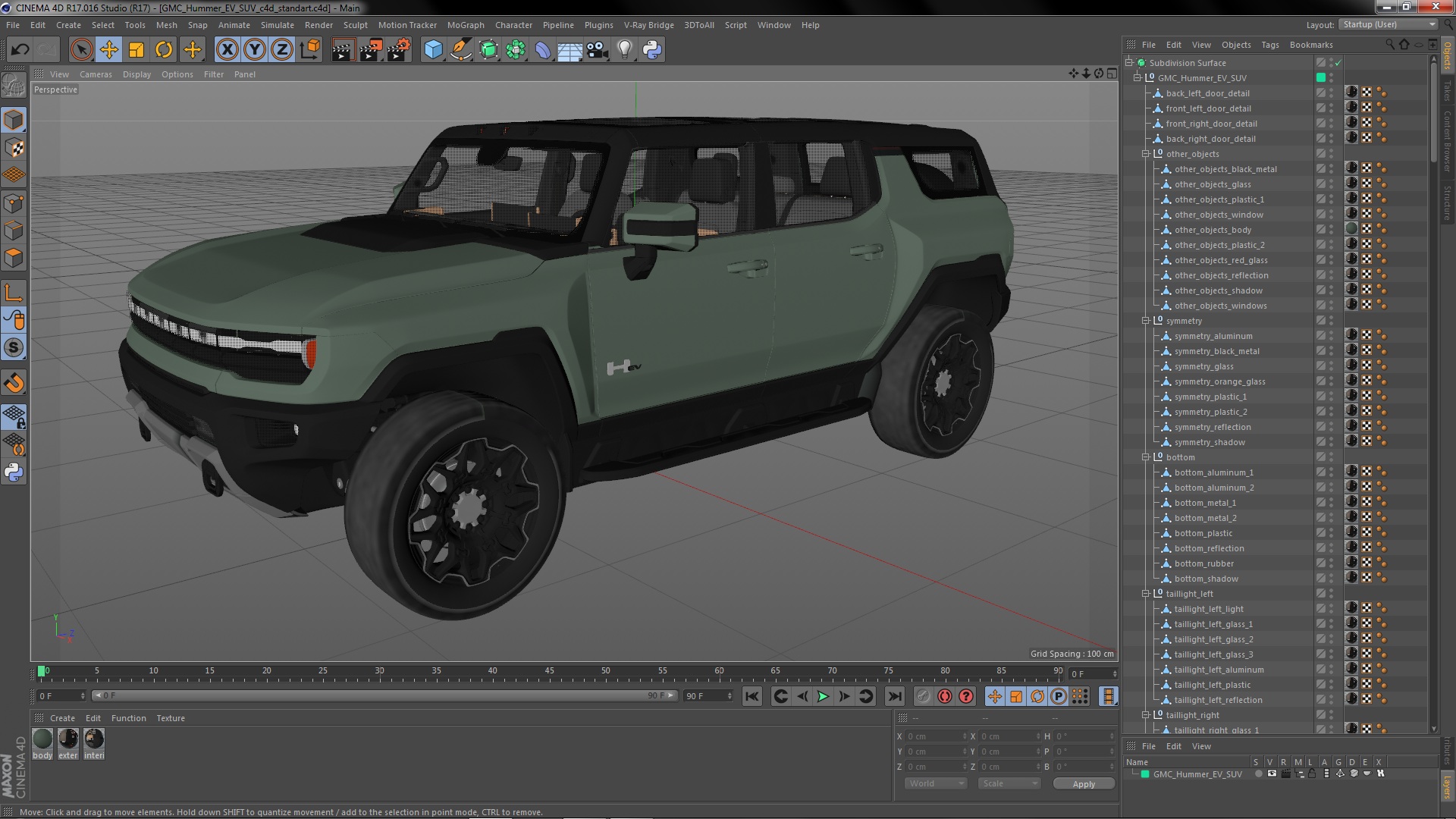Toggle visibility dots for other_objects_glass
The height and width of the screenshot is (819, 1456).
pyautogui.click(x=1331, y=184)
